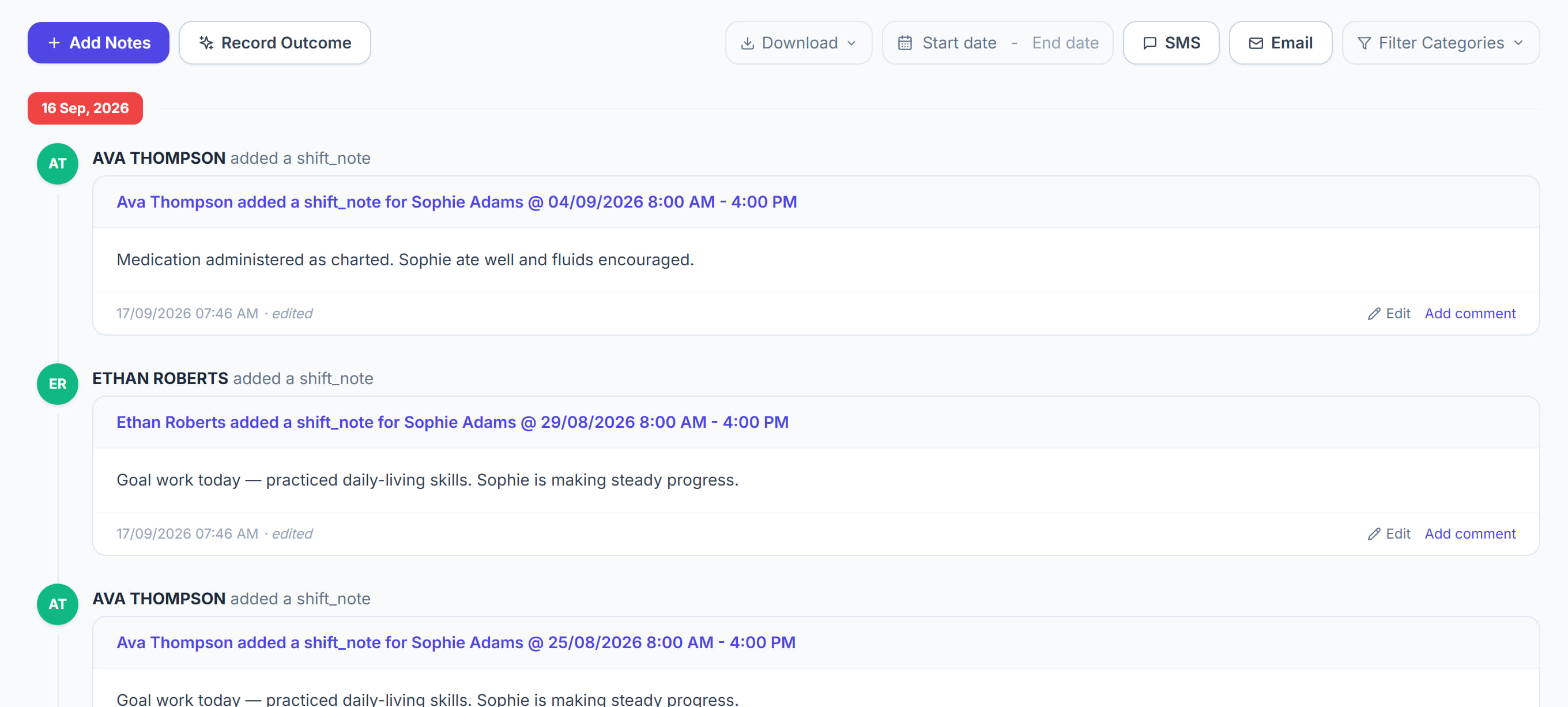Click the Add Notes button
The image size is (1568, 707).
pyautogui.click(x=98, y=43)
